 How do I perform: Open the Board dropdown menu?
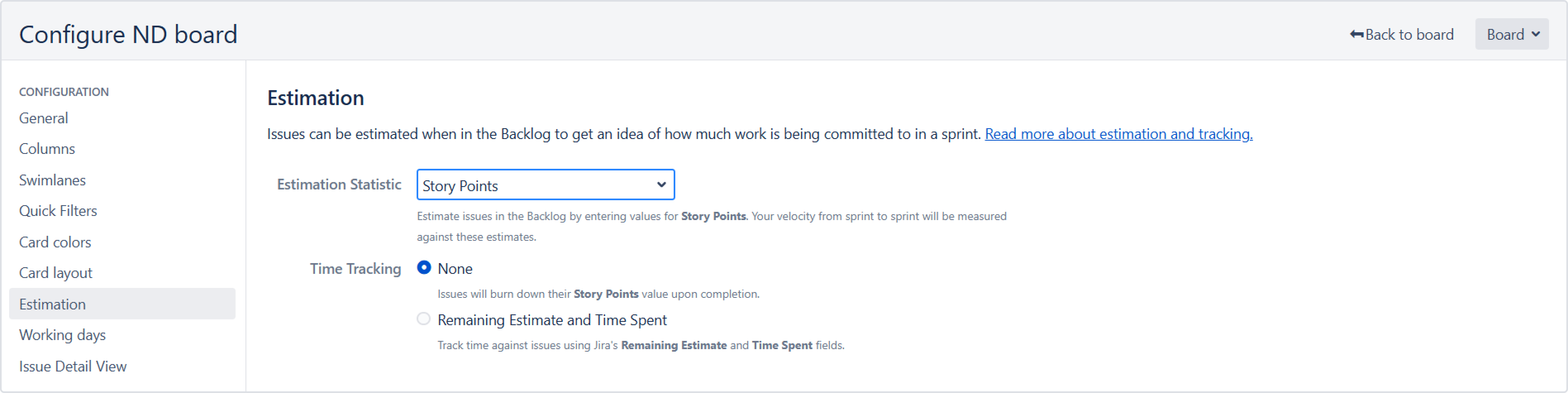coord(1511,35)
